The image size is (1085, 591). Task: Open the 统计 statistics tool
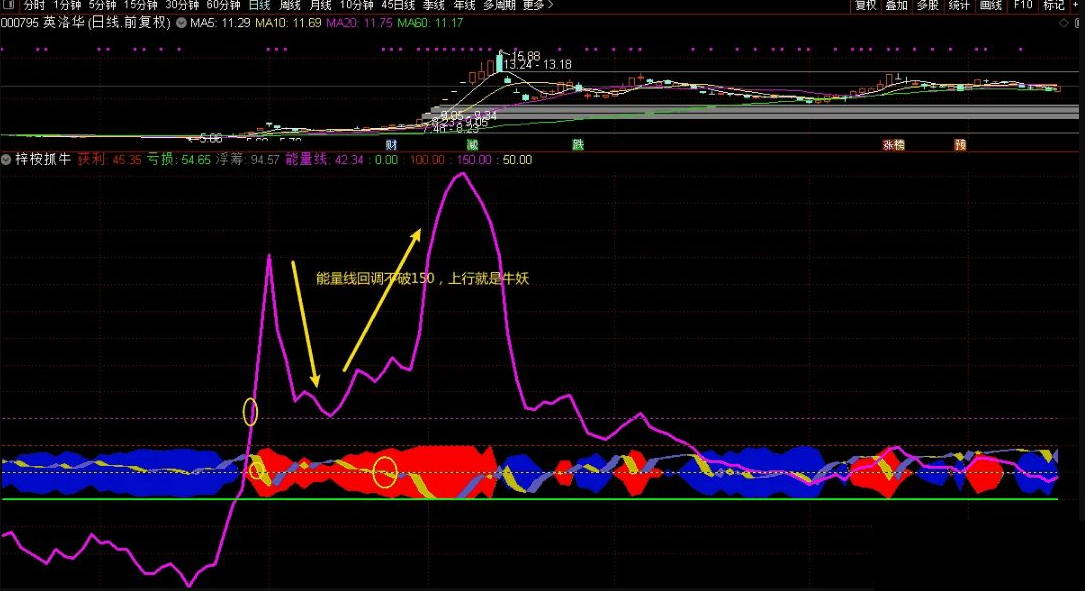958,6
